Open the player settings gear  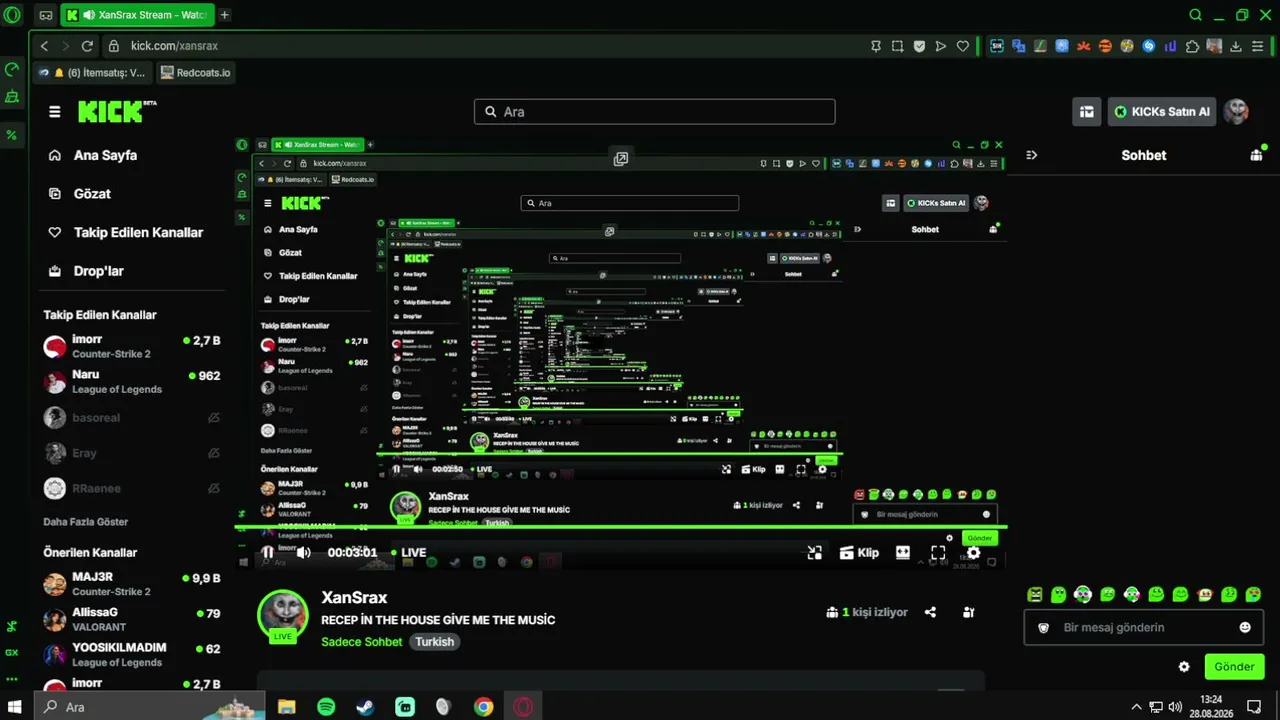point(973,552)
